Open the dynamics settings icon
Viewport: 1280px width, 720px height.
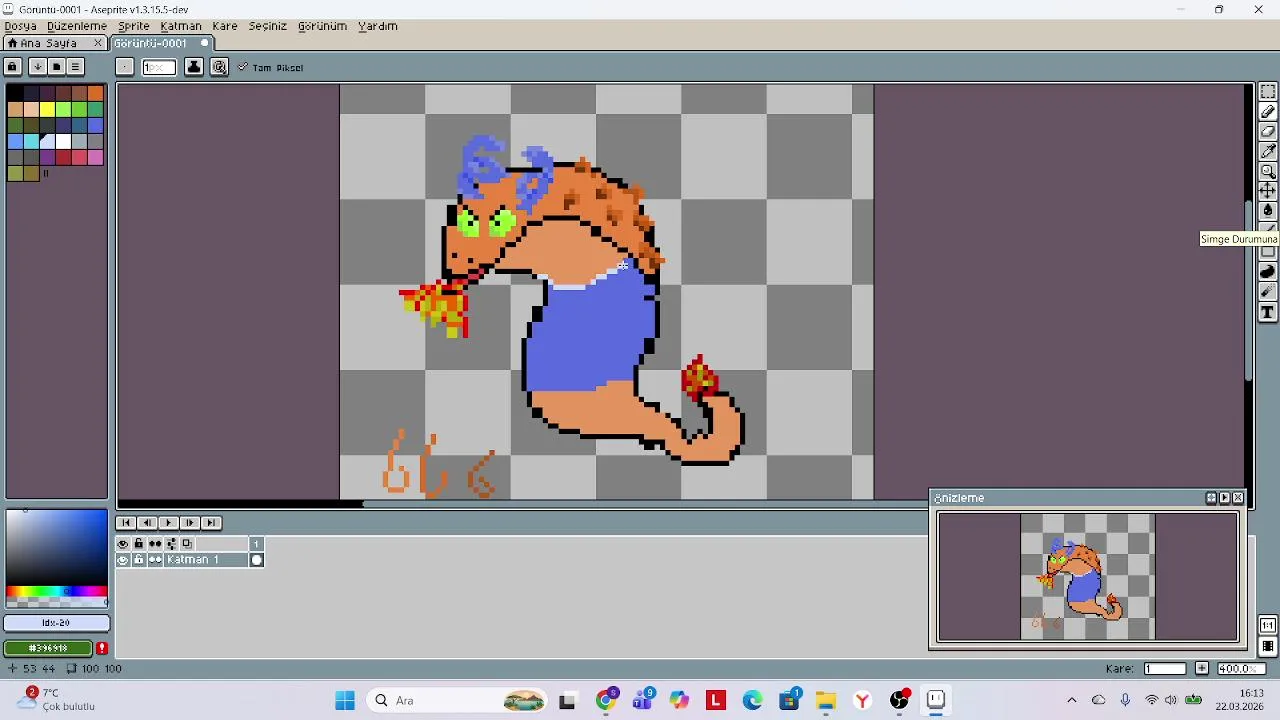click(x=219, y=67)
